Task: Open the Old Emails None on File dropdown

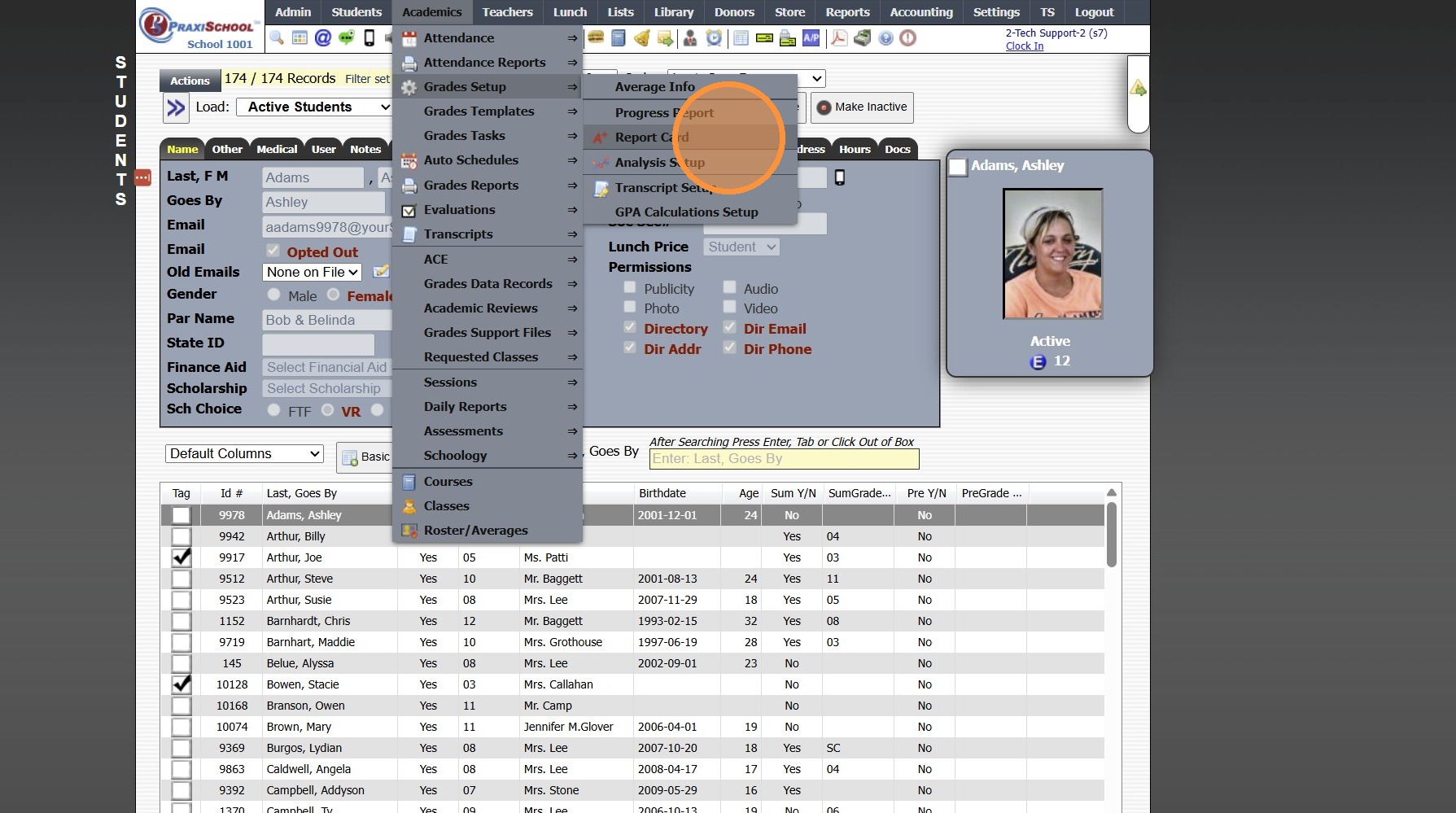Action: click(x=313, y=272)
